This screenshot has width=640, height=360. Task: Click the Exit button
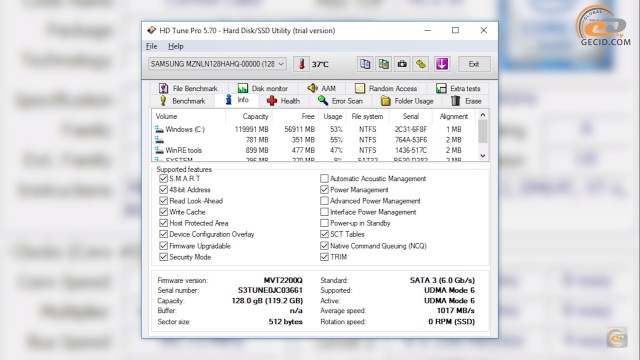(x=473, y=64)
